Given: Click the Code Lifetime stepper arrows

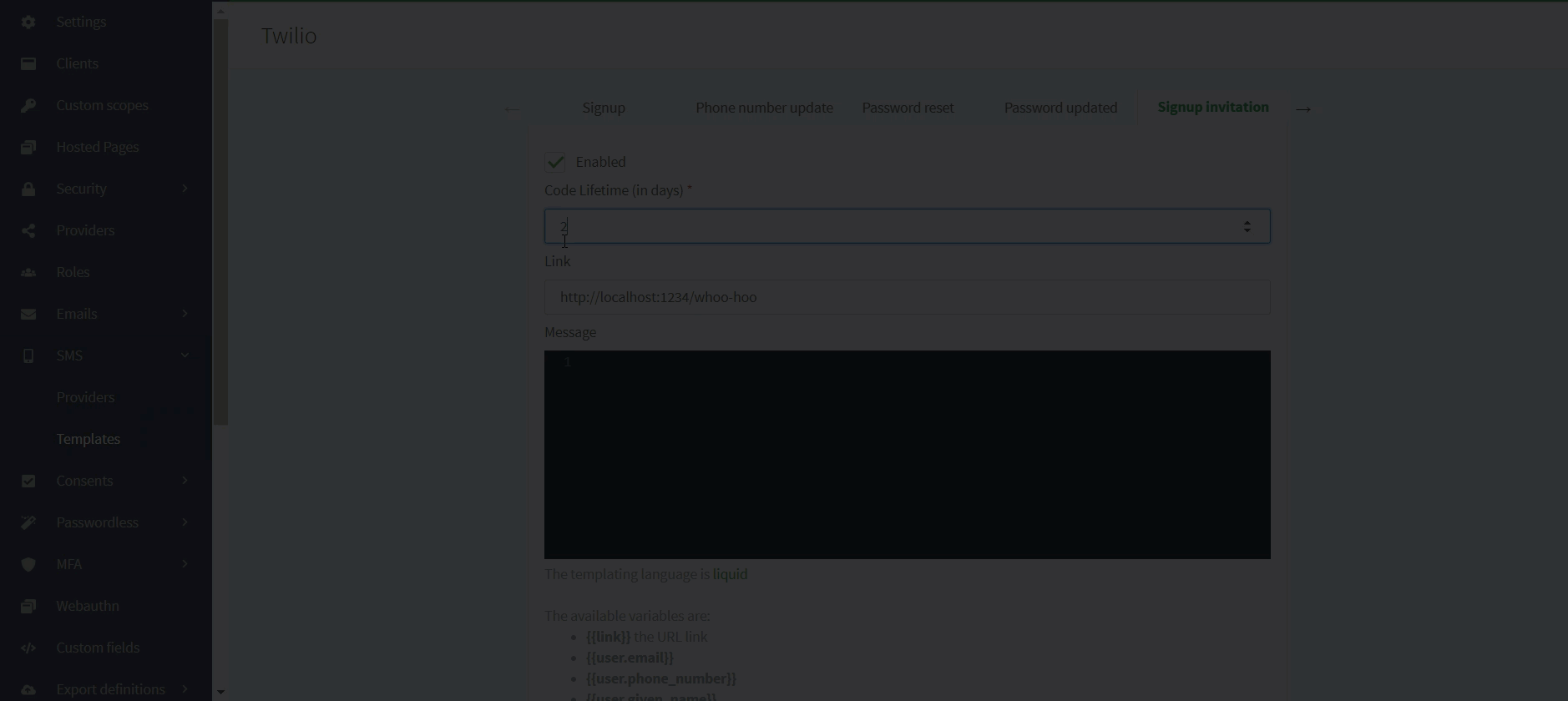Looking at the screenshot, I should [1247, 226].
